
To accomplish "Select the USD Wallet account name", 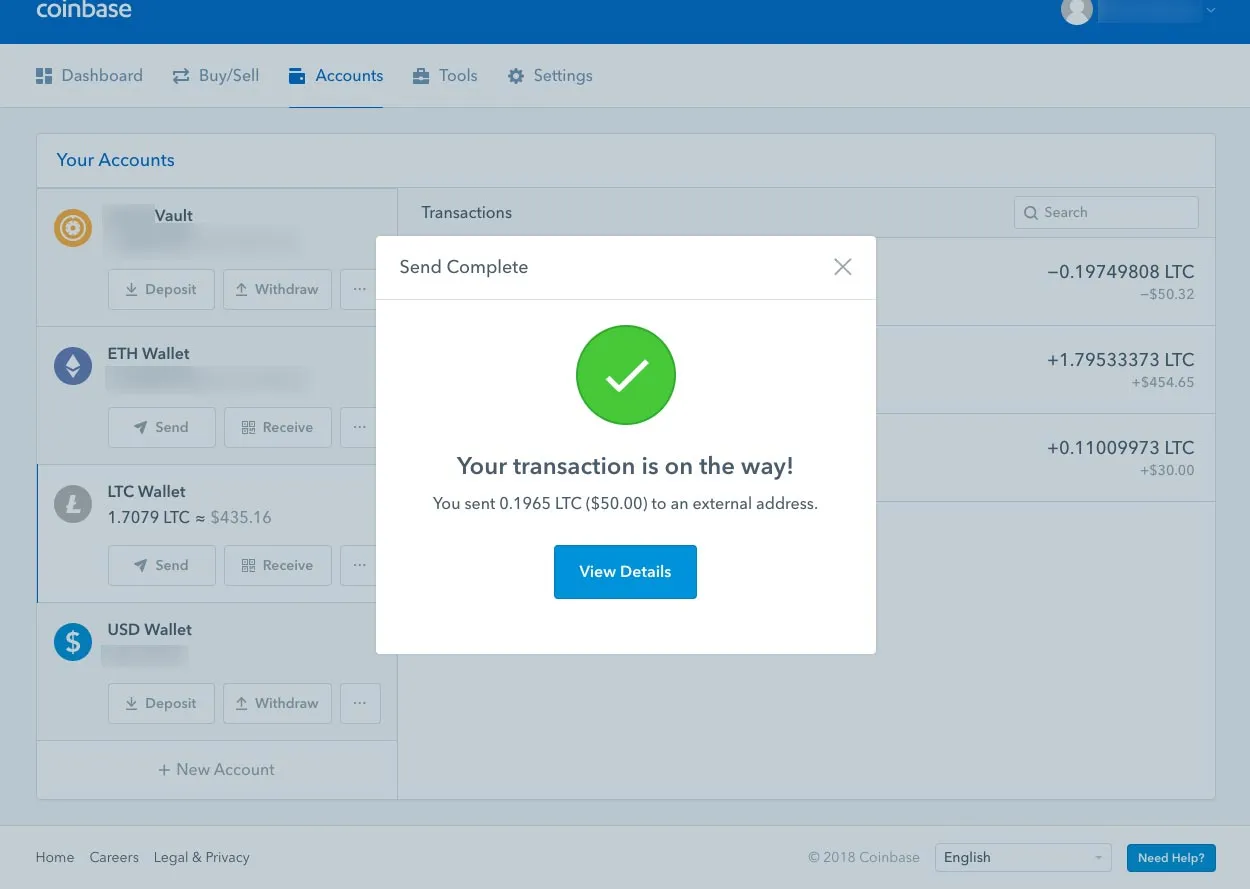I will point(150,629).
